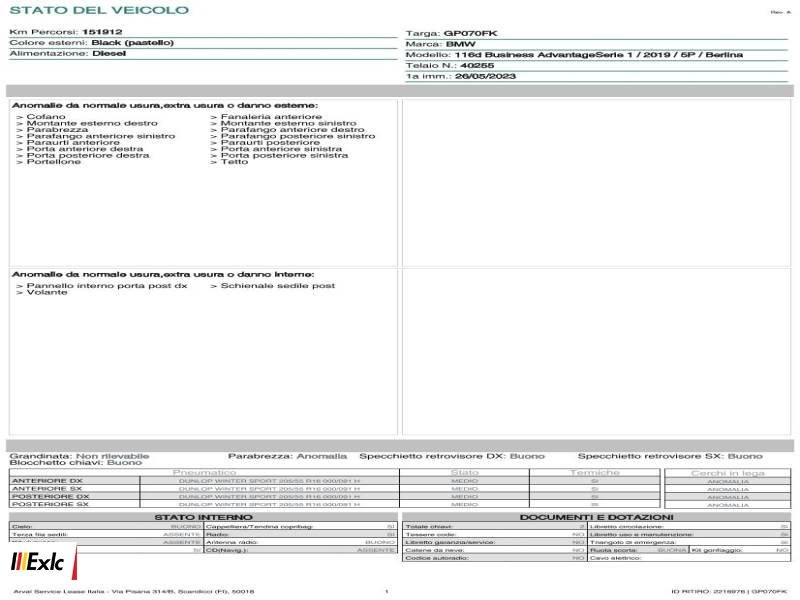Click the 'Paraurti anteriore' entry
Viewport: 800px width, 600px height.
(x=73, y=142)
